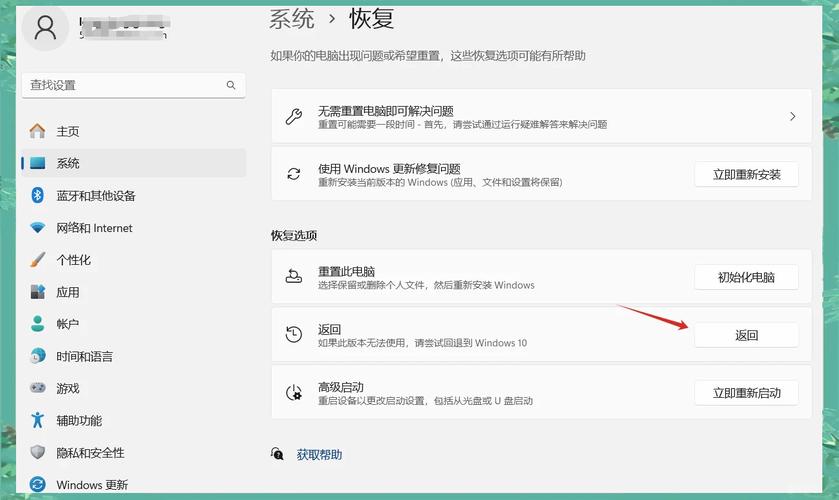Screen dimensions: 839x500
Task: Click the 返回 rollback button
Action: [x=746, y=335]
